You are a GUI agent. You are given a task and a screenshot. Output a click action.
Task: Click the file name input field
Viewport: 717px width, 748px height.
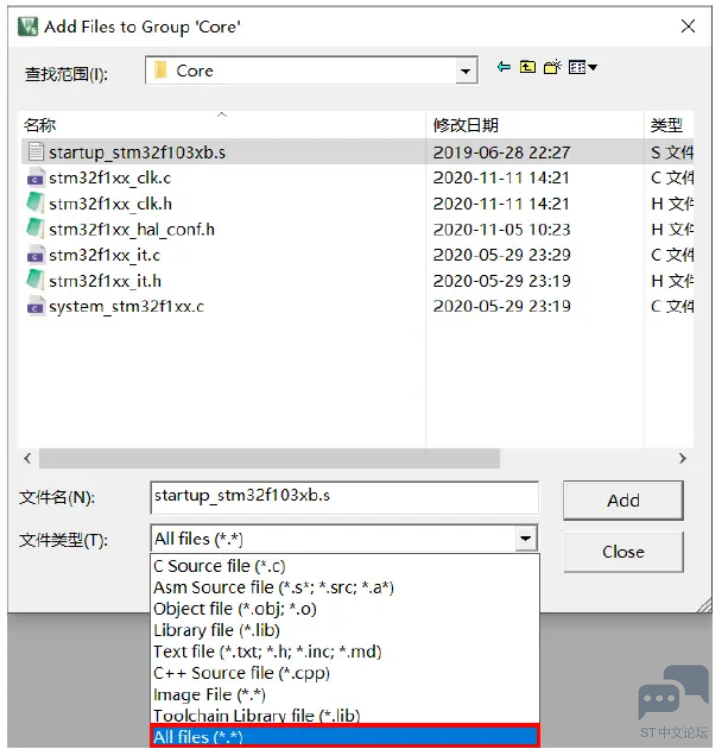(x=344, y=497)
